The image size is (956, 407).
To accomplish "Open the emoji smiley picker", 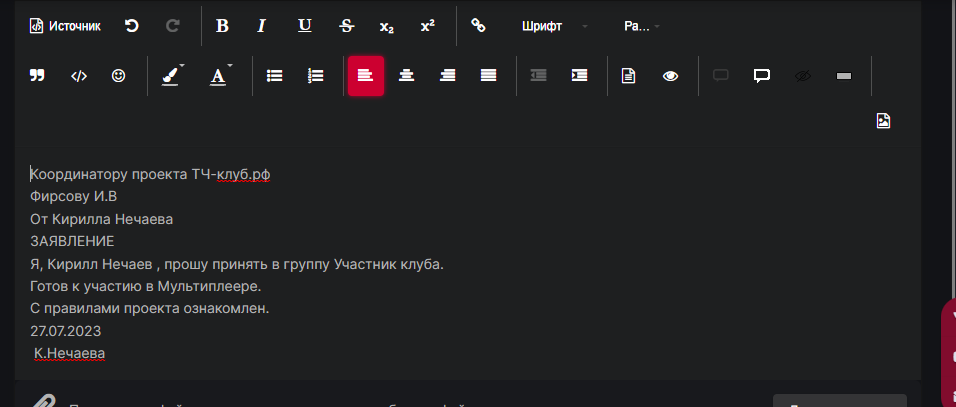I will 118,75.
